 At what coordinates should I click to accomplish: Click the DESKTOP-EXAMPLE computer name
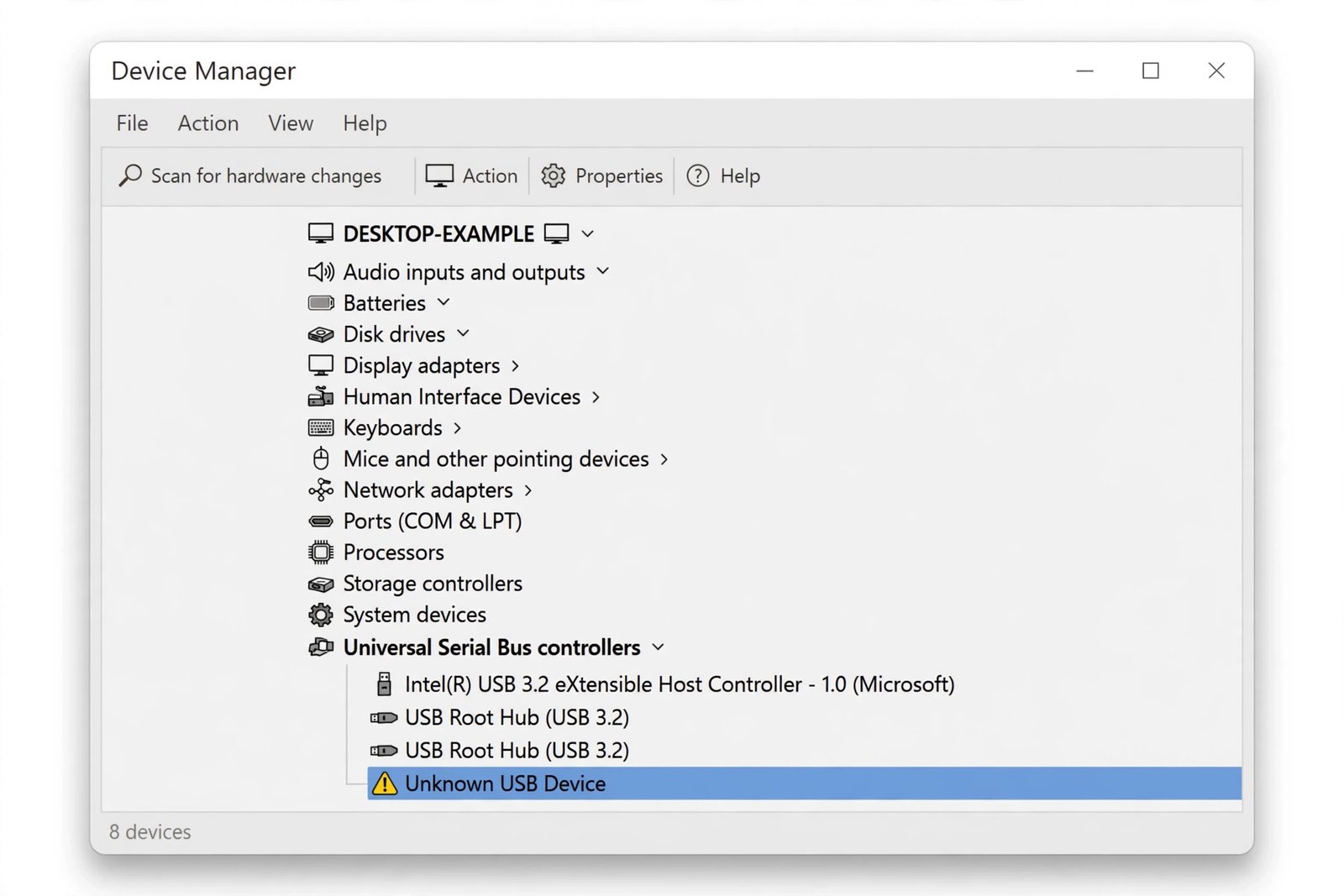[x=438, y=233]
